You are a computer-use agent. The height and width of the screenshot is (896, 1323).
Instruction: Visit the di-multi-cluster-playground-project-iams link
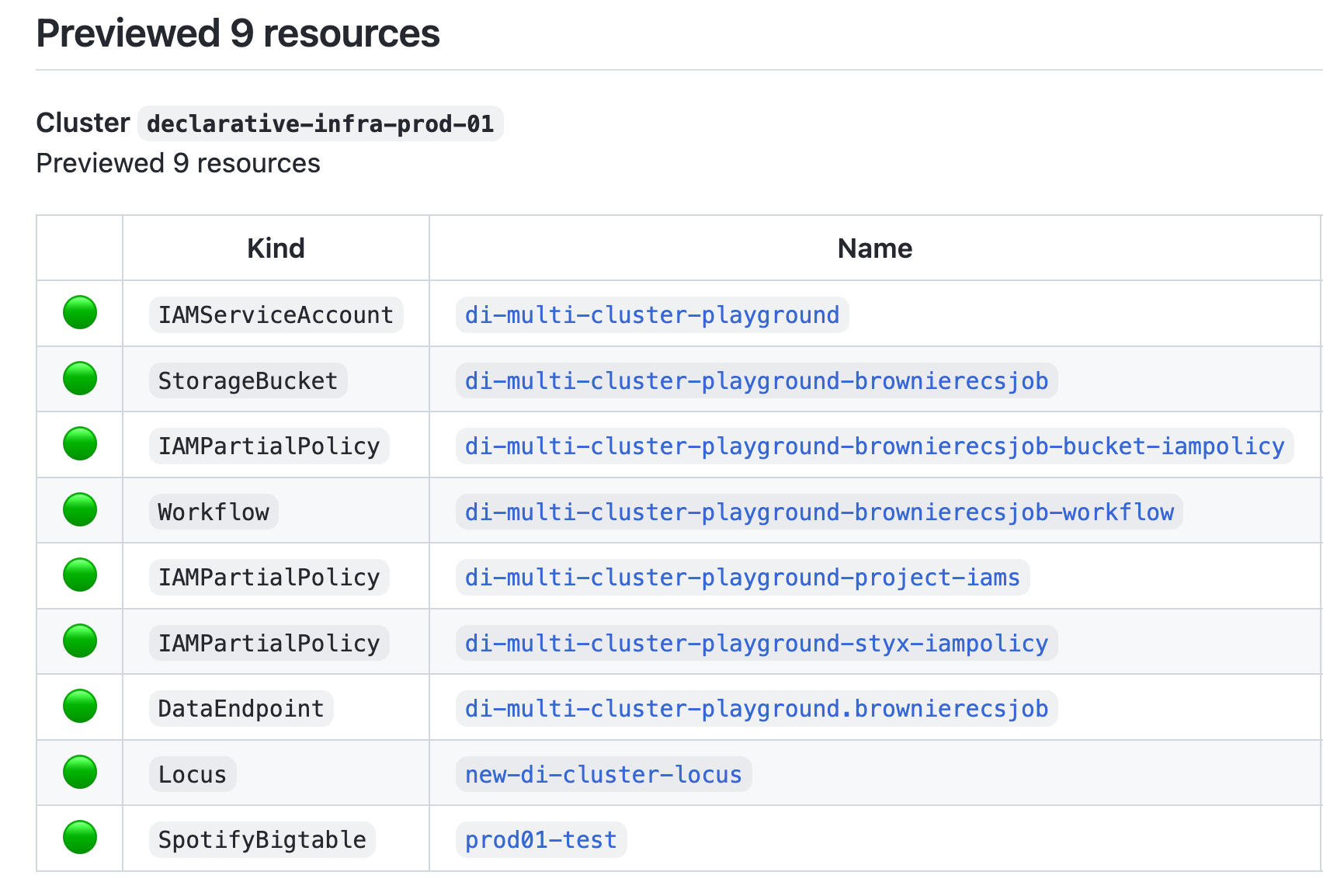click(742, 578)
